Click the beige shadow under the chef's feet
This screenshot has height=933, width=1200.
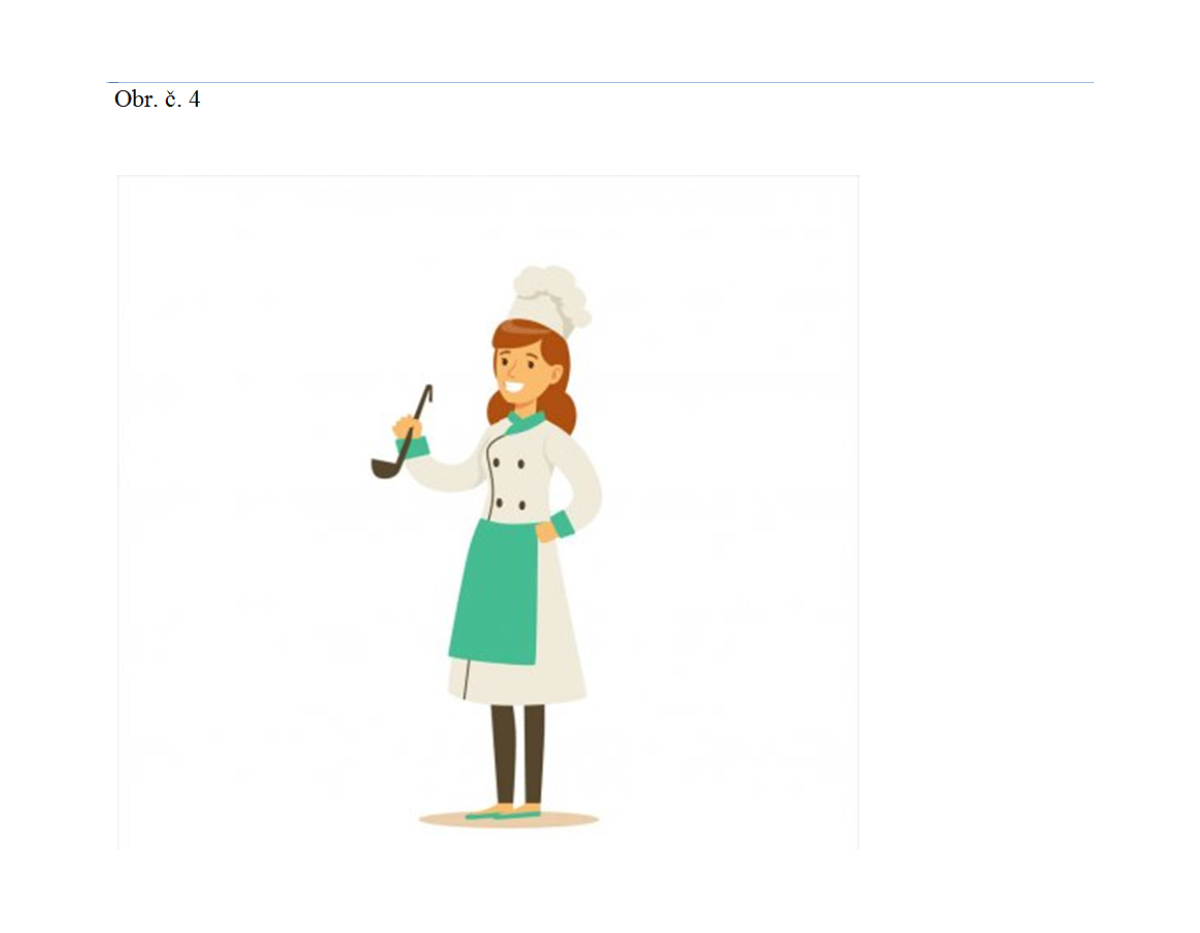point(508,820)
